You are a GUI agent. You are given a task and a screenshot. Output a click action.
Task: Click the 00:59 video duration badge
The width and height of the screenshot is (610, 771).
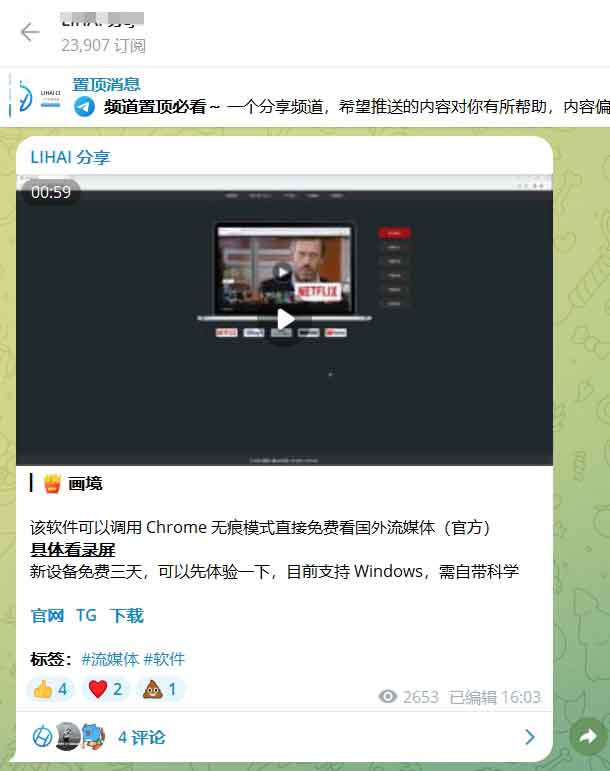[50, 192]
